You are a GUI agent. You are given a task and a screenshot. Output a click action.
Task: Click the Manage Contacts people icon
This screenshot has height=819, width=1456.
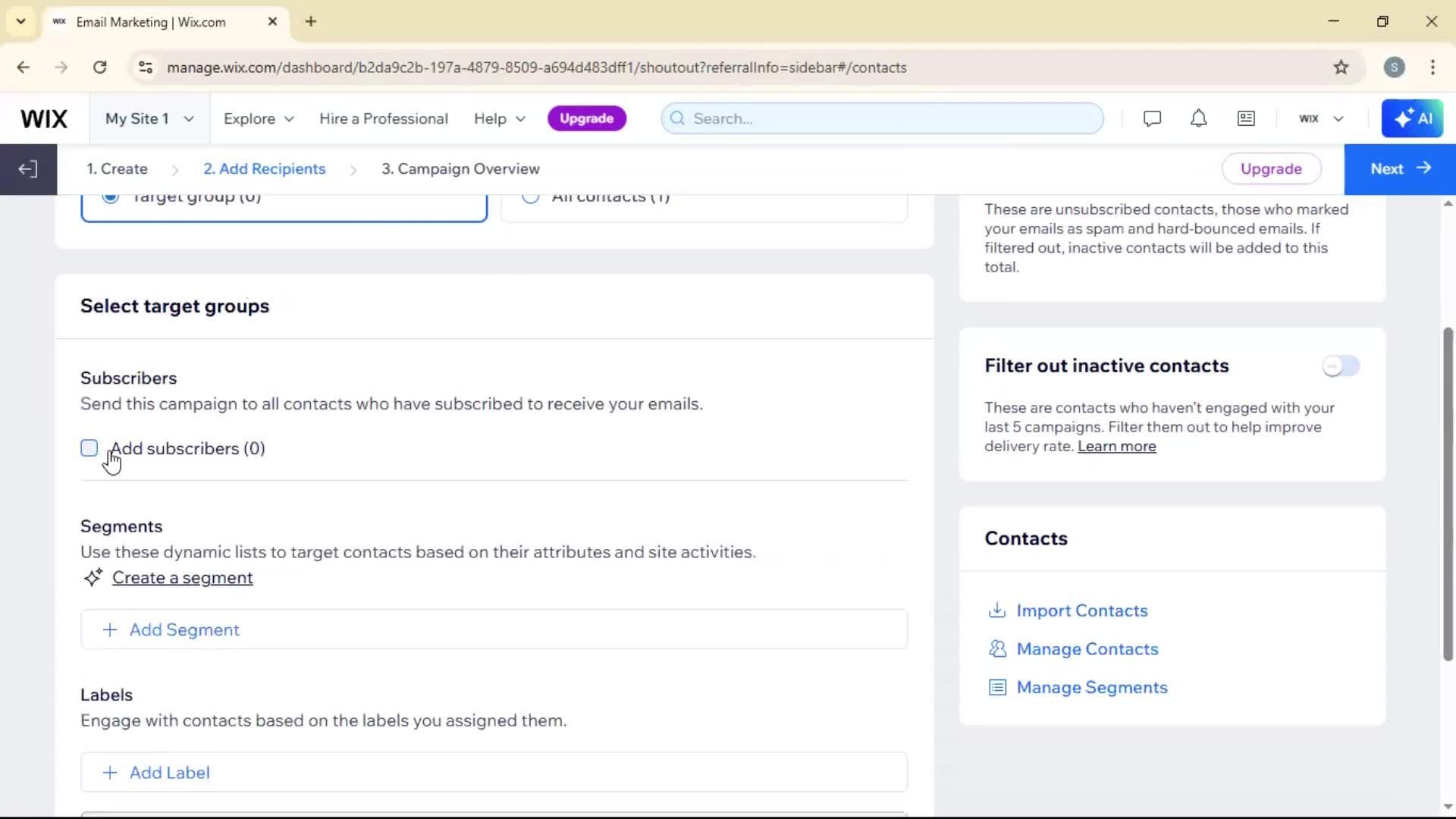[996, 649]
